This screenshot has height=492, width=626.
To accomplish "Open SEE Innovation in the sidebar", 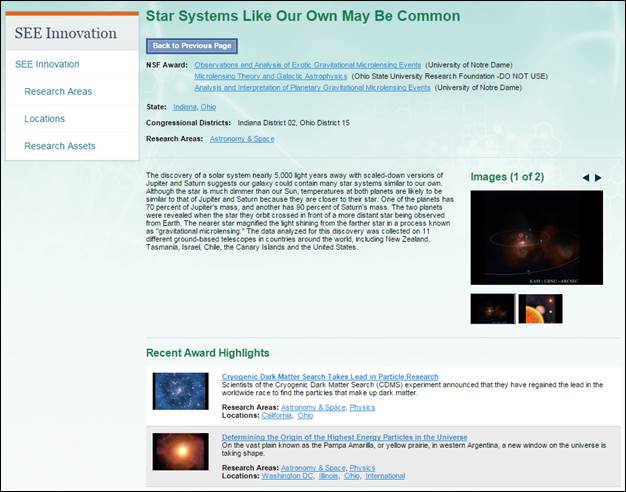I will (47, 65).
